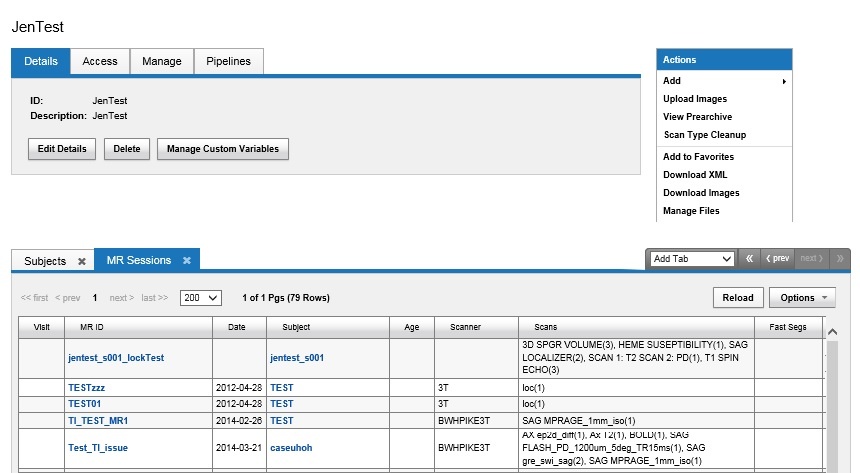This screenshot has height=473, width=860.
Task: Open subject TEST link in TEST01 row
Action: (282, 404)
